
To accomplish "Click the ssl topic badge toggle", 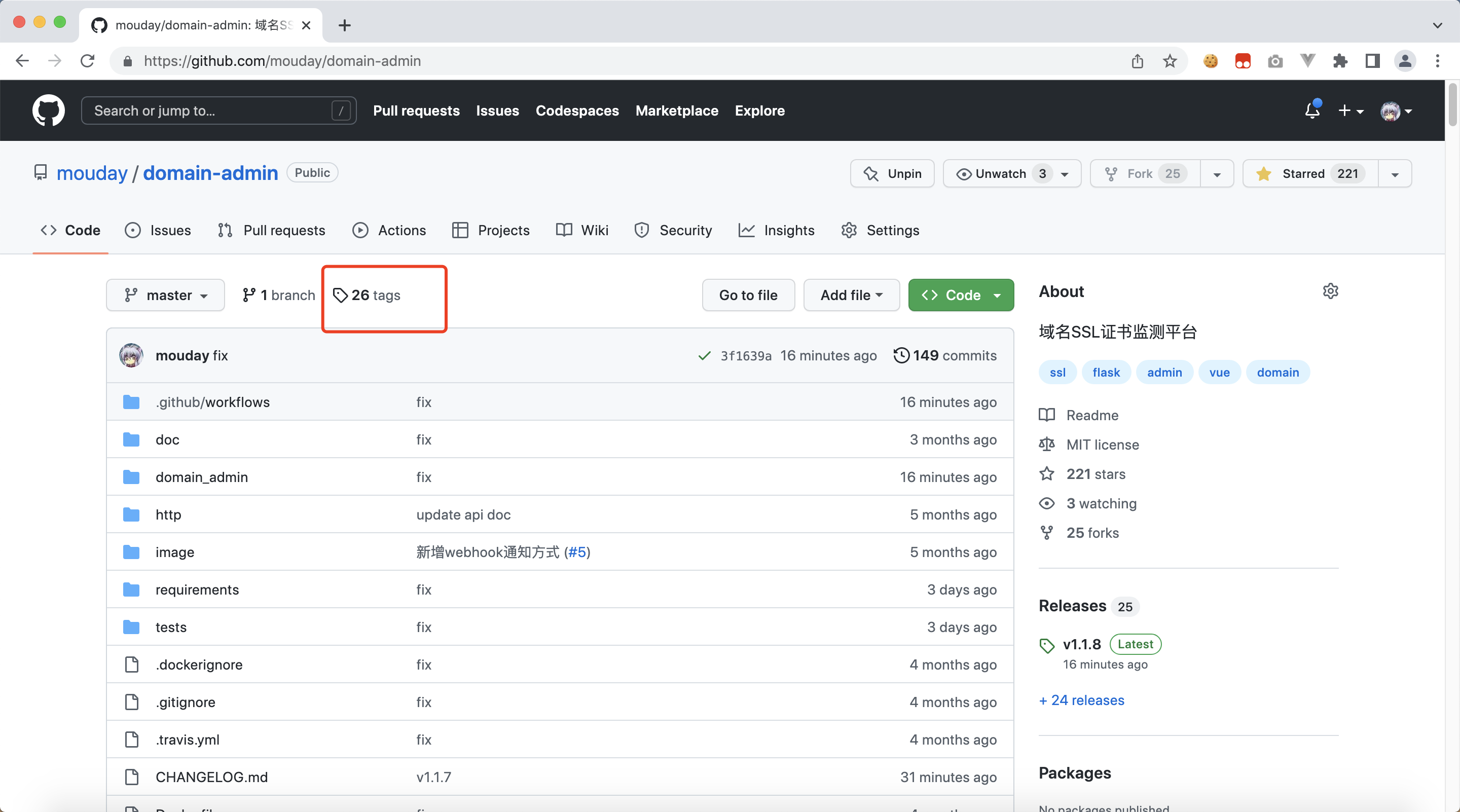I will [1057, 372].
